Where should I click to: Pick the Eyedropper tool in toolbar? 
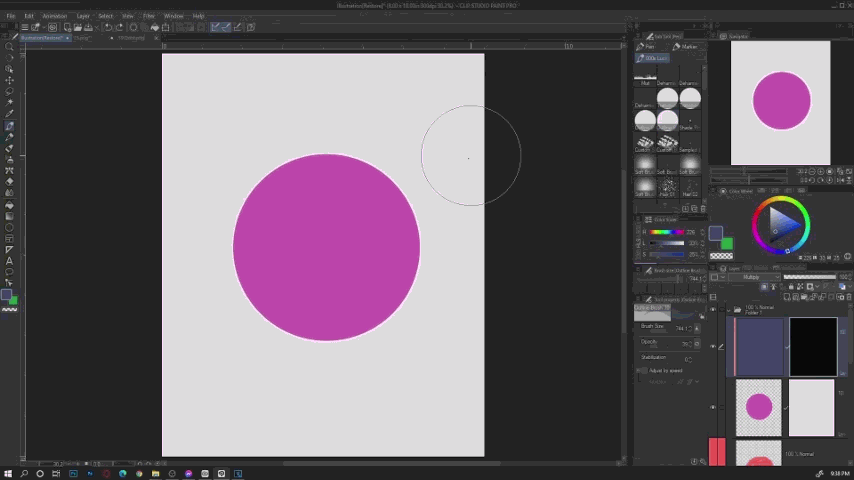[x=10, y=113]
